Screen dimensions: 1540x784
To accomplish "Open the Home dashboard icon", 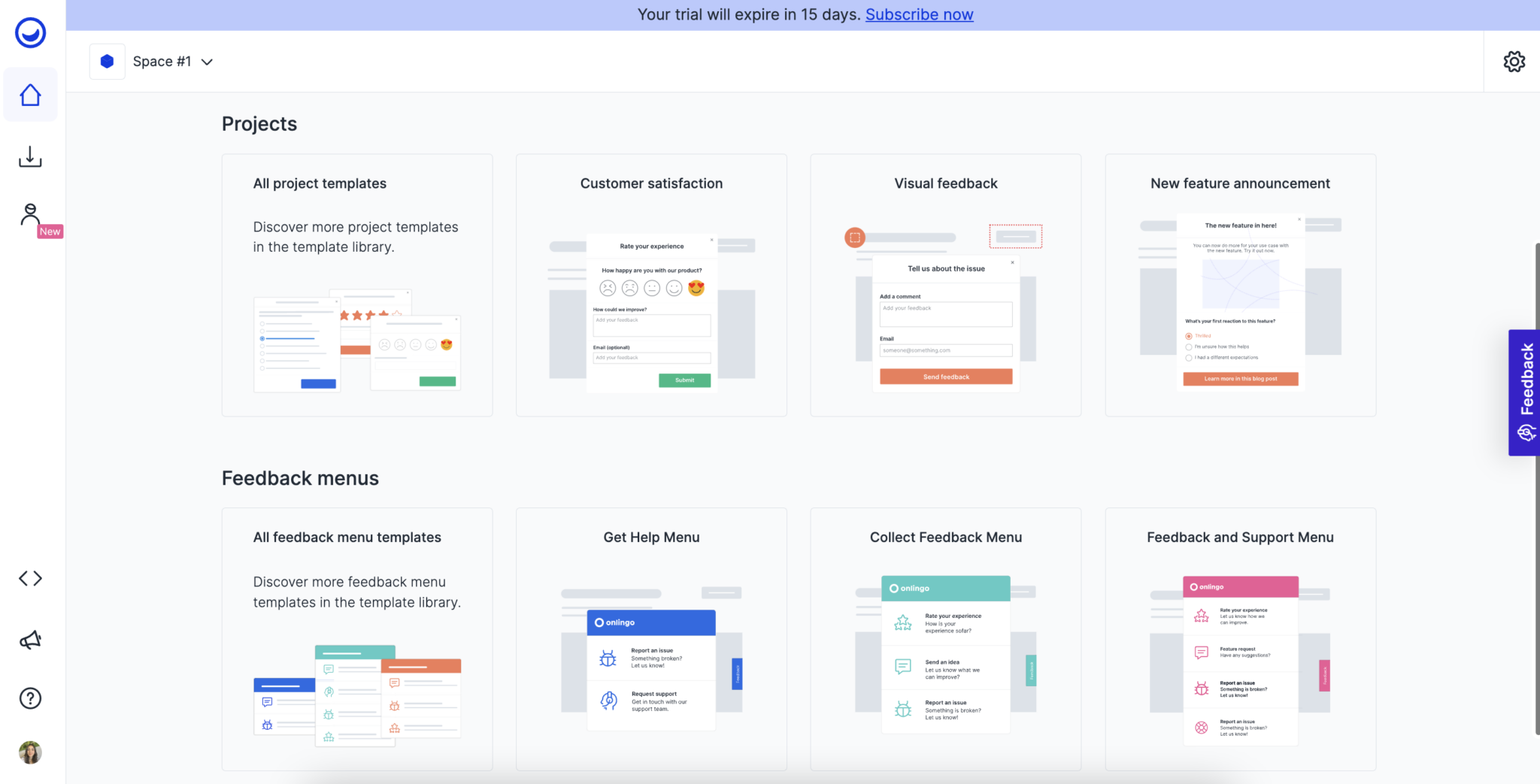I will pos(30,94).
